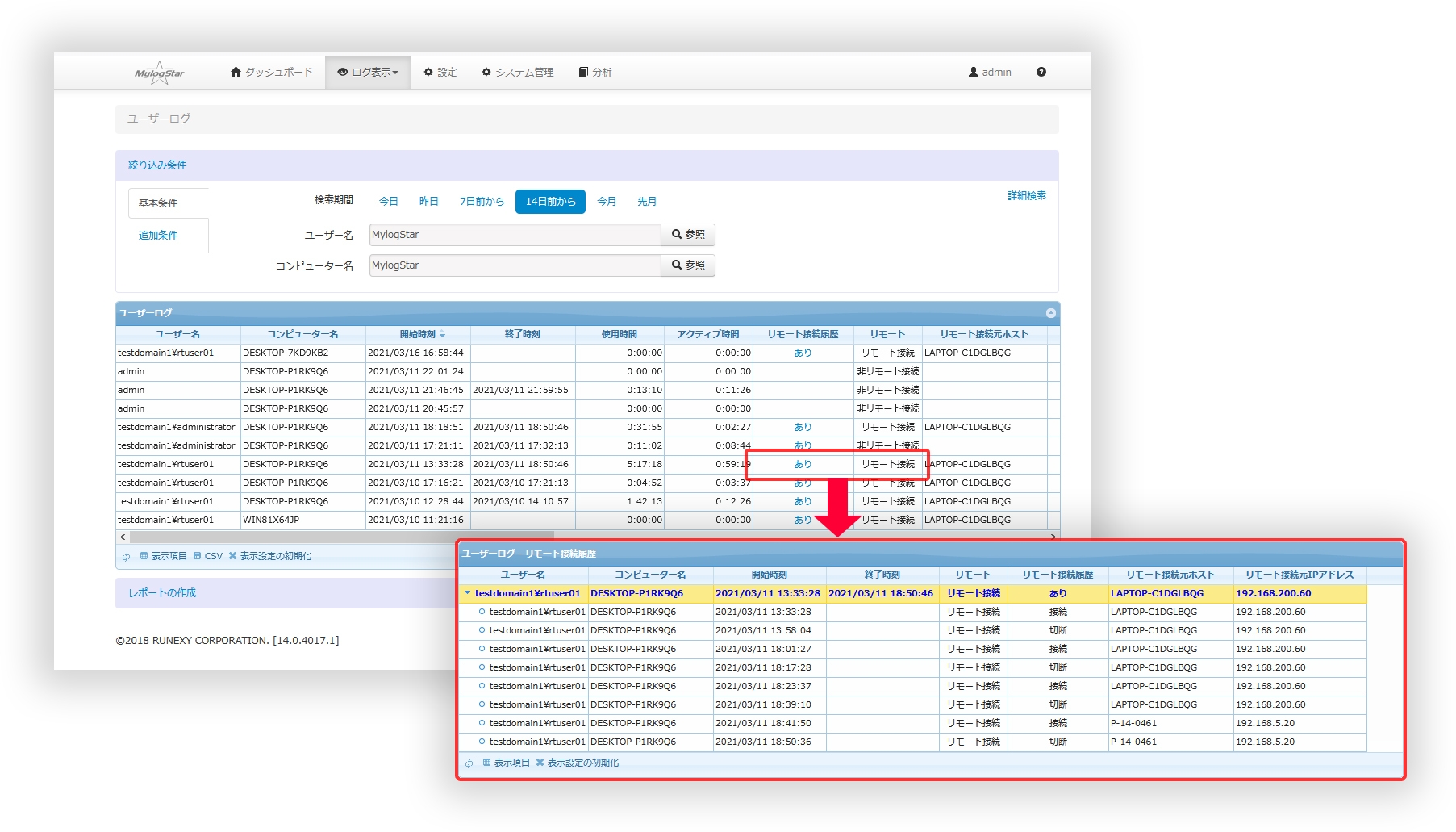1456x832 pixels.
Task: Switch to the 追加条件 tab
Action: (x=158, y=235)
